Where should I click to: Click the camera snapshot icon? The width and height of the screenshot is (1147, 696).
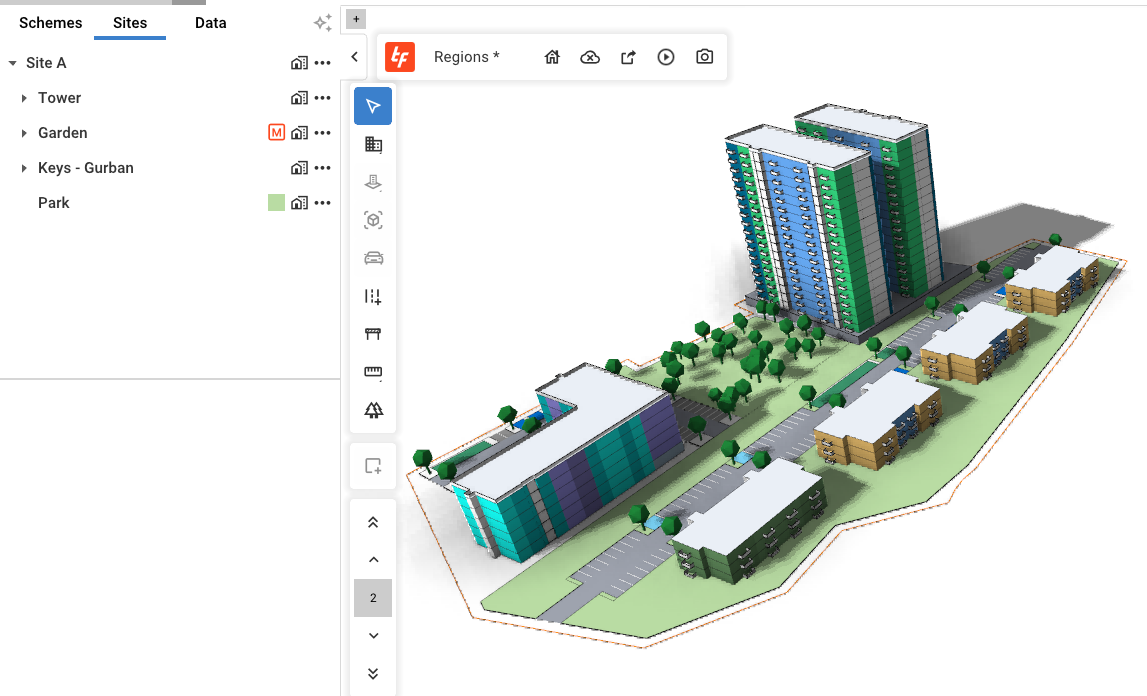point(704,57)
